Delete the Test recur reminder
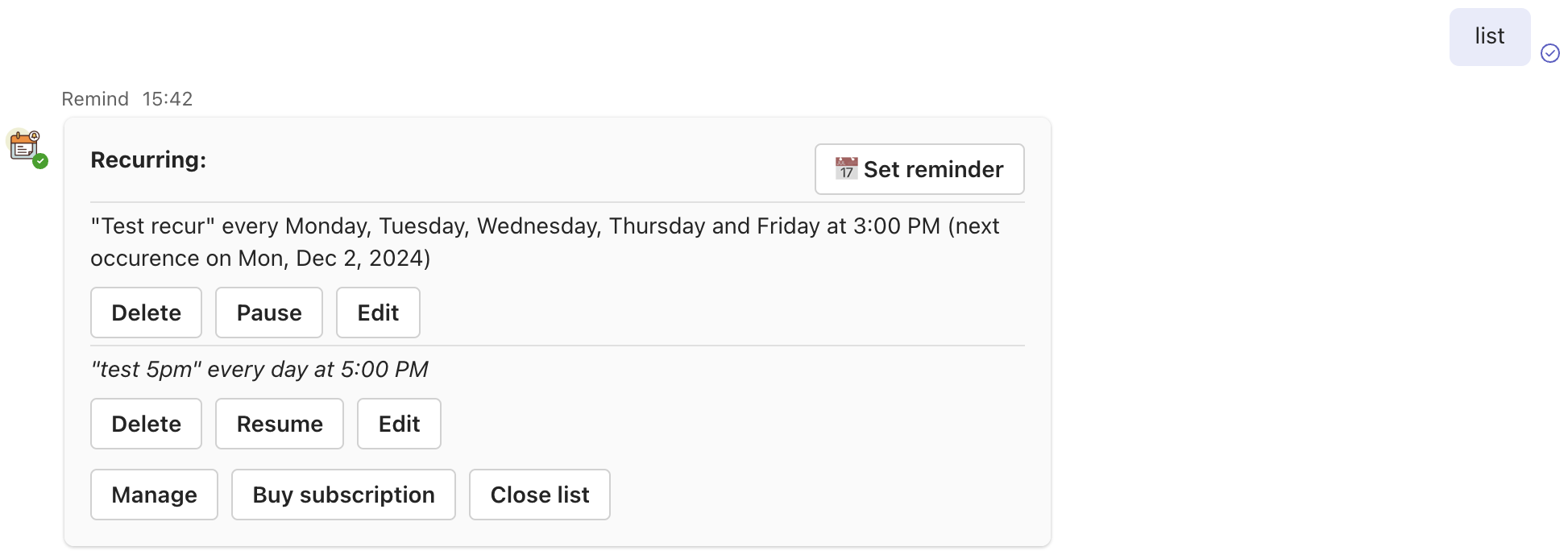The image size is (1568, 559). click(x=146, y=313)
